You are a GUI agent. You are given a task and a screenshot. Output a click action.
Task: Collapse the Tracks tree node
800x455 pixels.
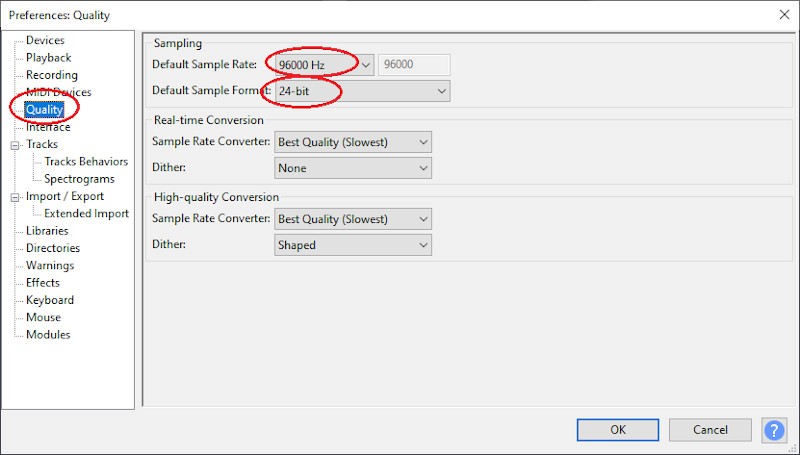pyautogui.click(x=15, y=145)
